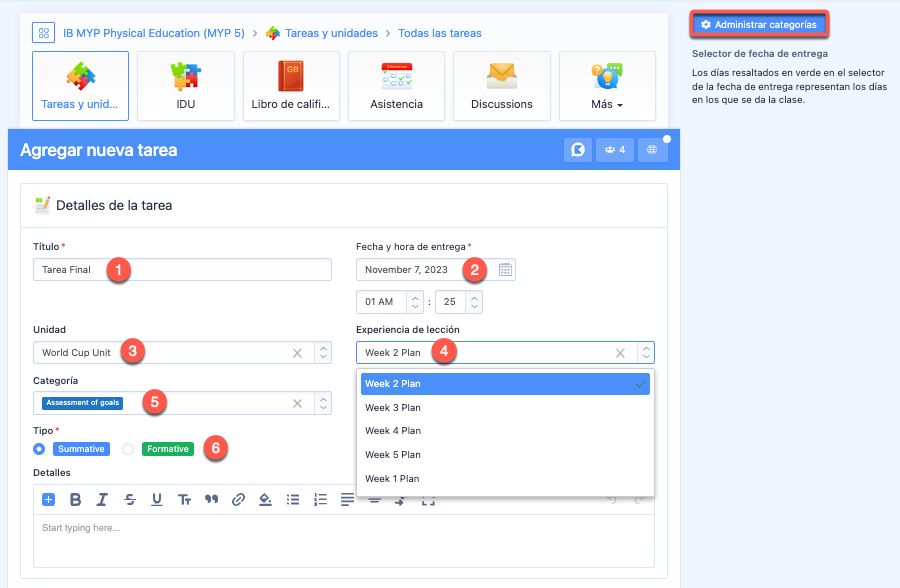Image resolution: width=900 pixels, height=588 pixels.
Task: Apply italic formatting in the details editor
Action: 102,500
